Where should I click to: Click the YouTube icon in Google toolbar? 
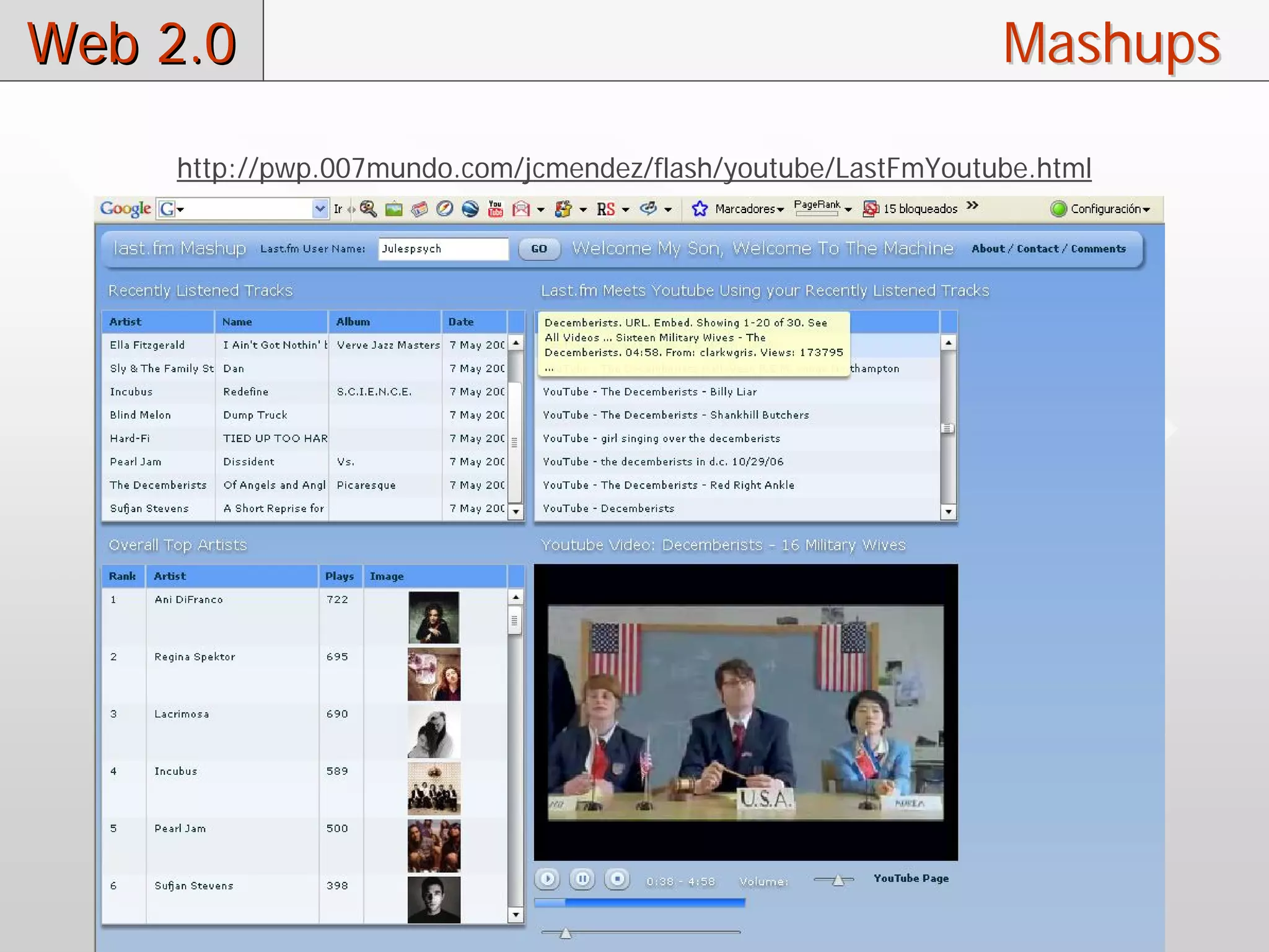pos(495,209)
